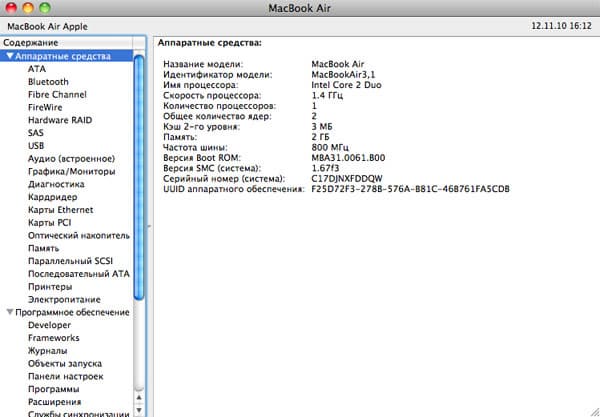Select Журналы in the sidebar
Screen dimensions: 600x417
[x=48, y=351]
